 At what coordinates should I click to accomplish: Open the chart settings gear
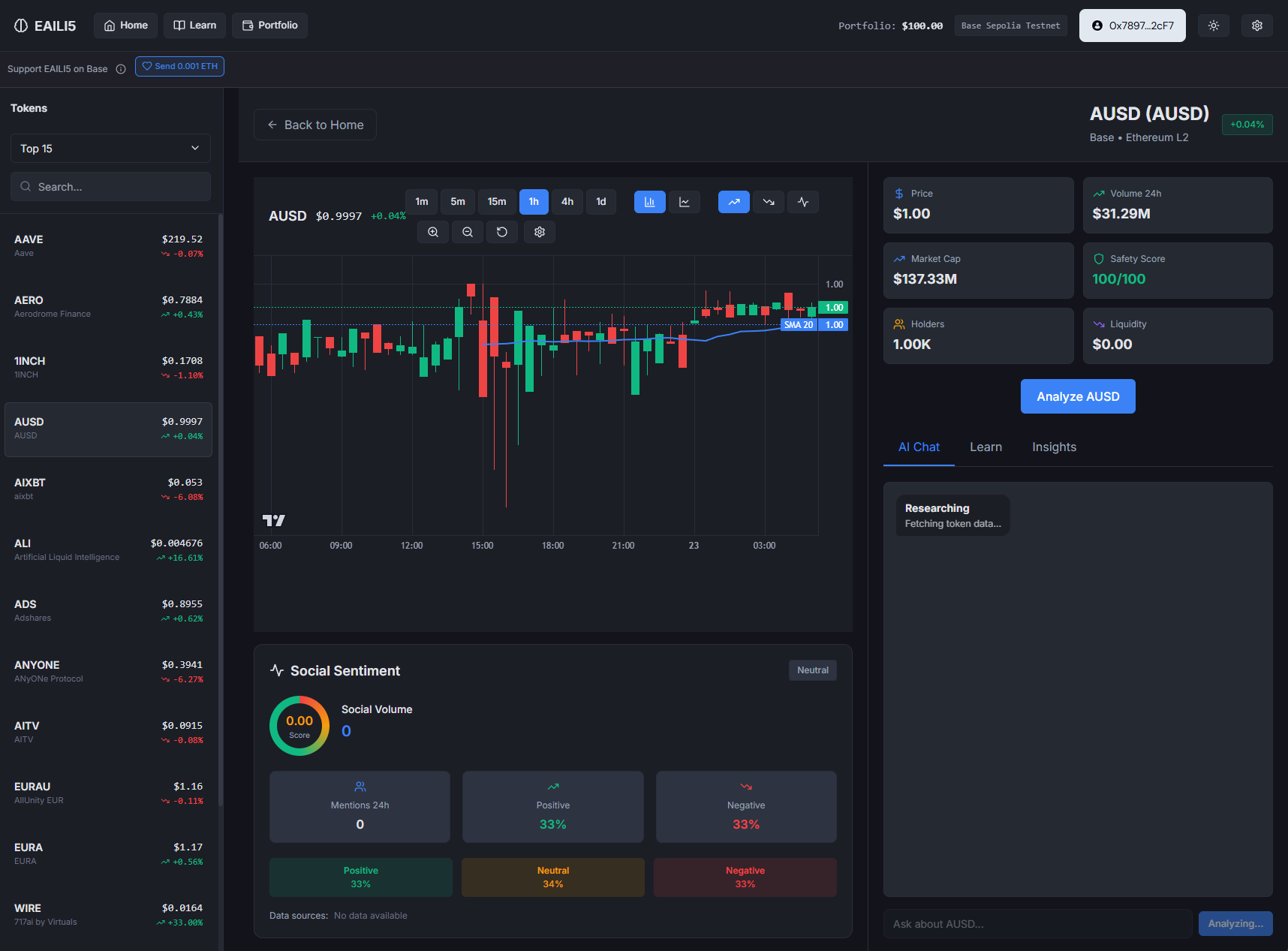539,232
